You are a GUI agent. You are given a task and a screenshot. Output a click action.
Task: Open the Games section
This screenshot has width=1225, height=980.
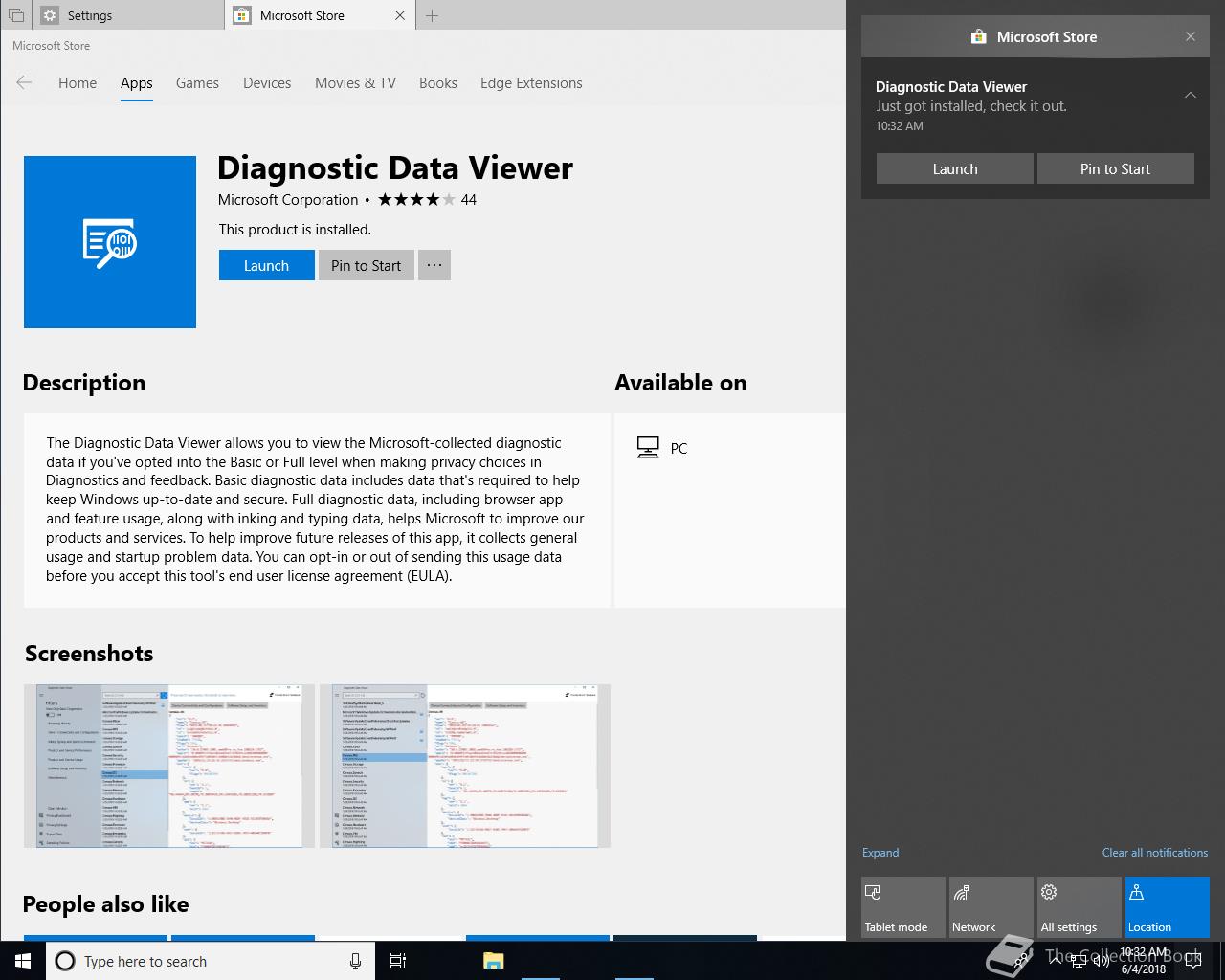197,83
